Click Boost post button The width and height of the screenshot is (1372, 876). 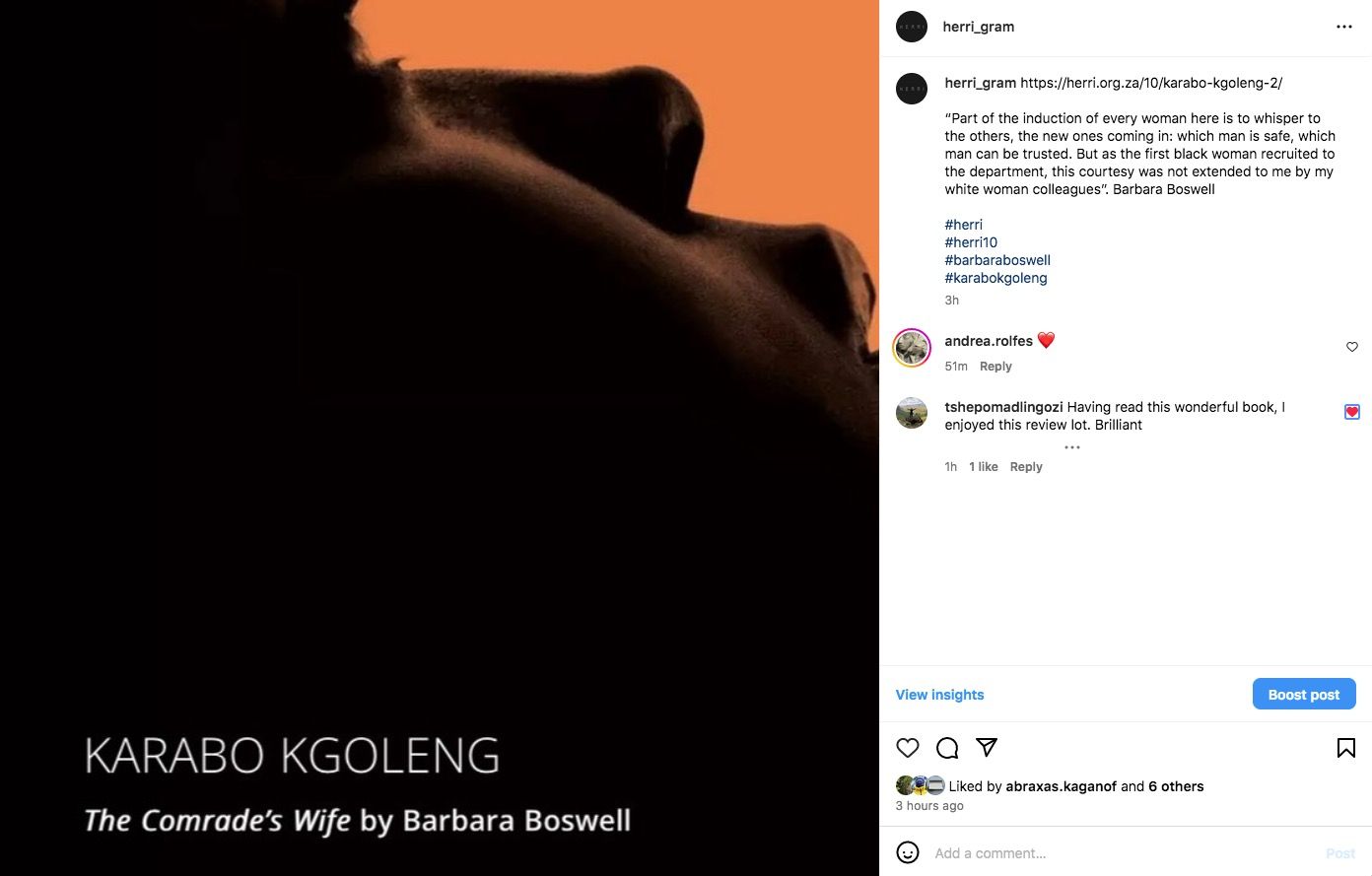click(1304, 694)
